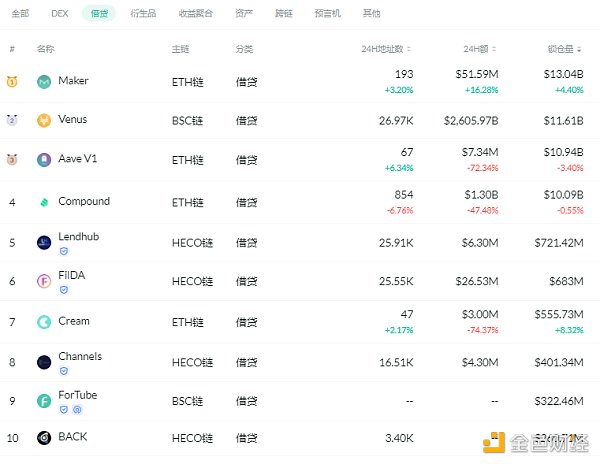600x464 pixels.
Task: Click the gold rank 1 medal icon
Action: point(12,81)
